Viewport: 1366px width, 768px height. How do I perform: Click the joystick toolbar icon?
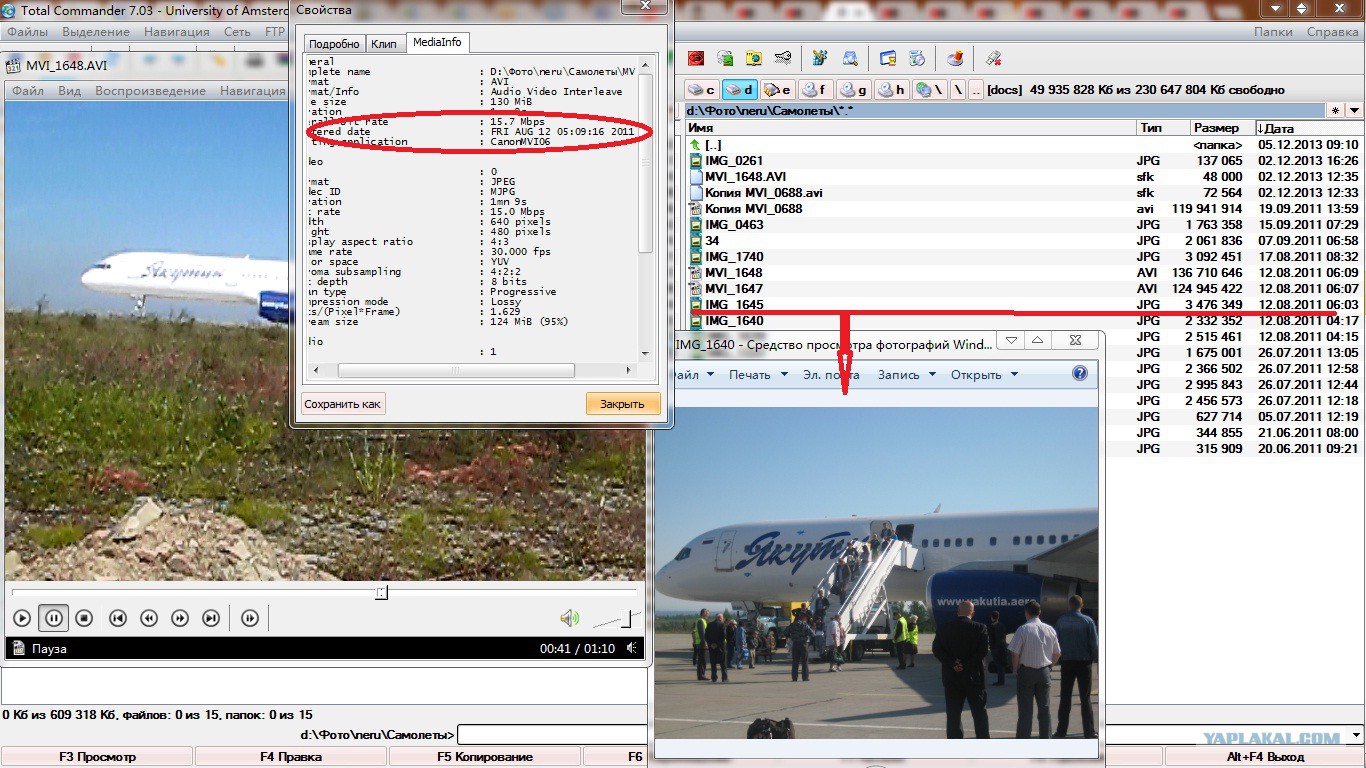(956, 58)
